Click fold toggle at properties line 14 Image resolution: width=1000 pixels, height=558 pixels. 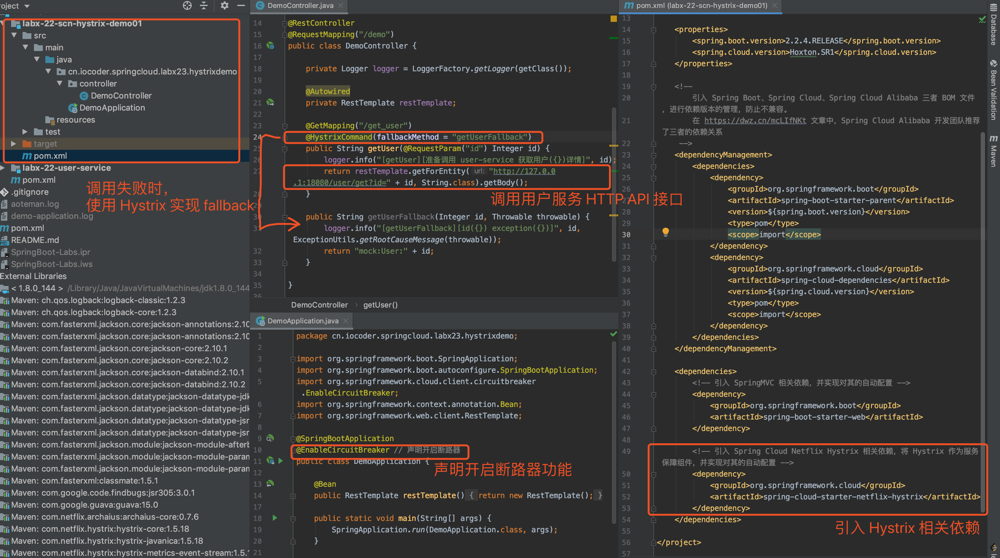pyautogui.click(x=653, y=29)
